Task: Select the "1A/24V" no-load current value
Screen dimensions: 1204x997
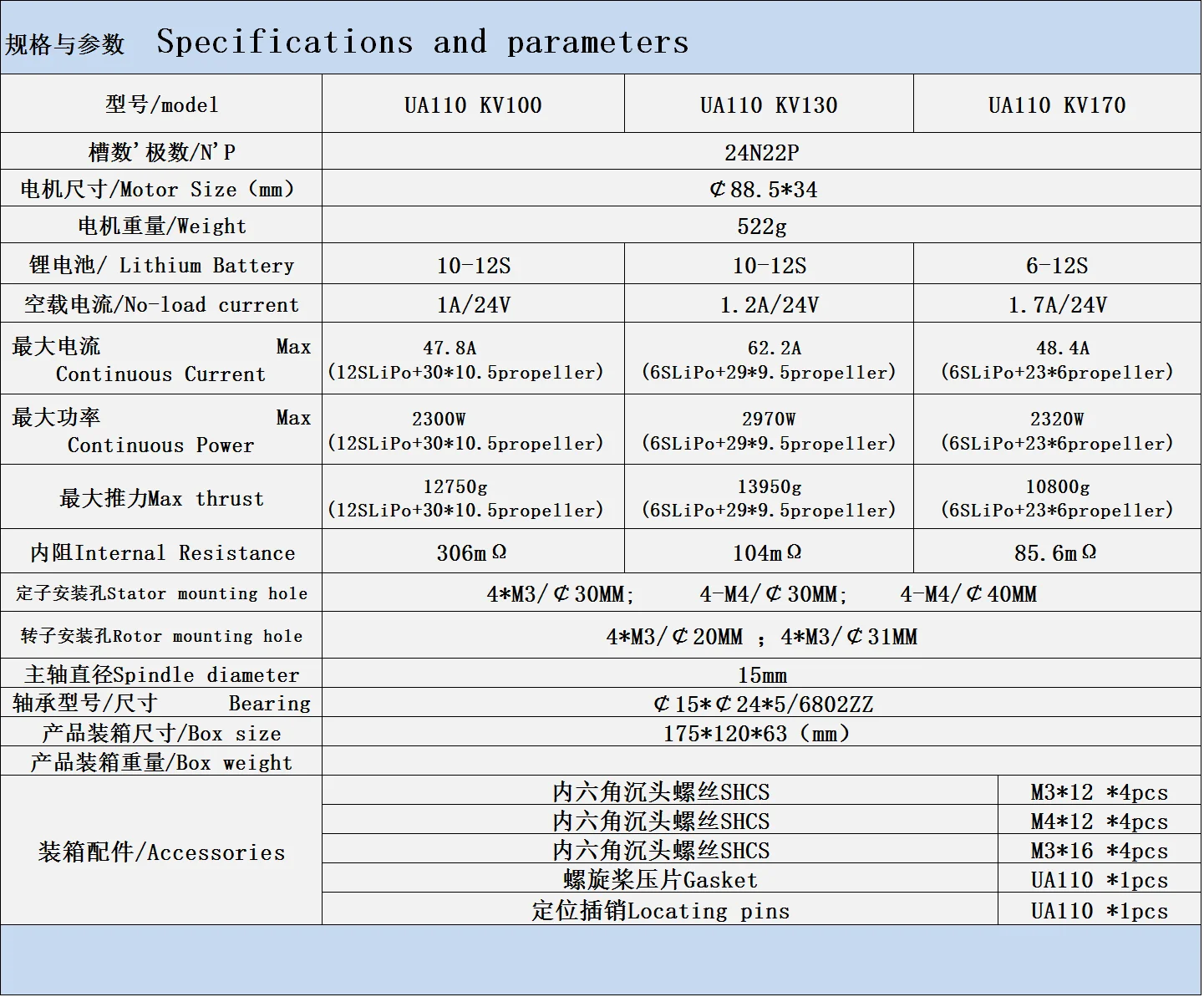Action: [x=474, y=305]
